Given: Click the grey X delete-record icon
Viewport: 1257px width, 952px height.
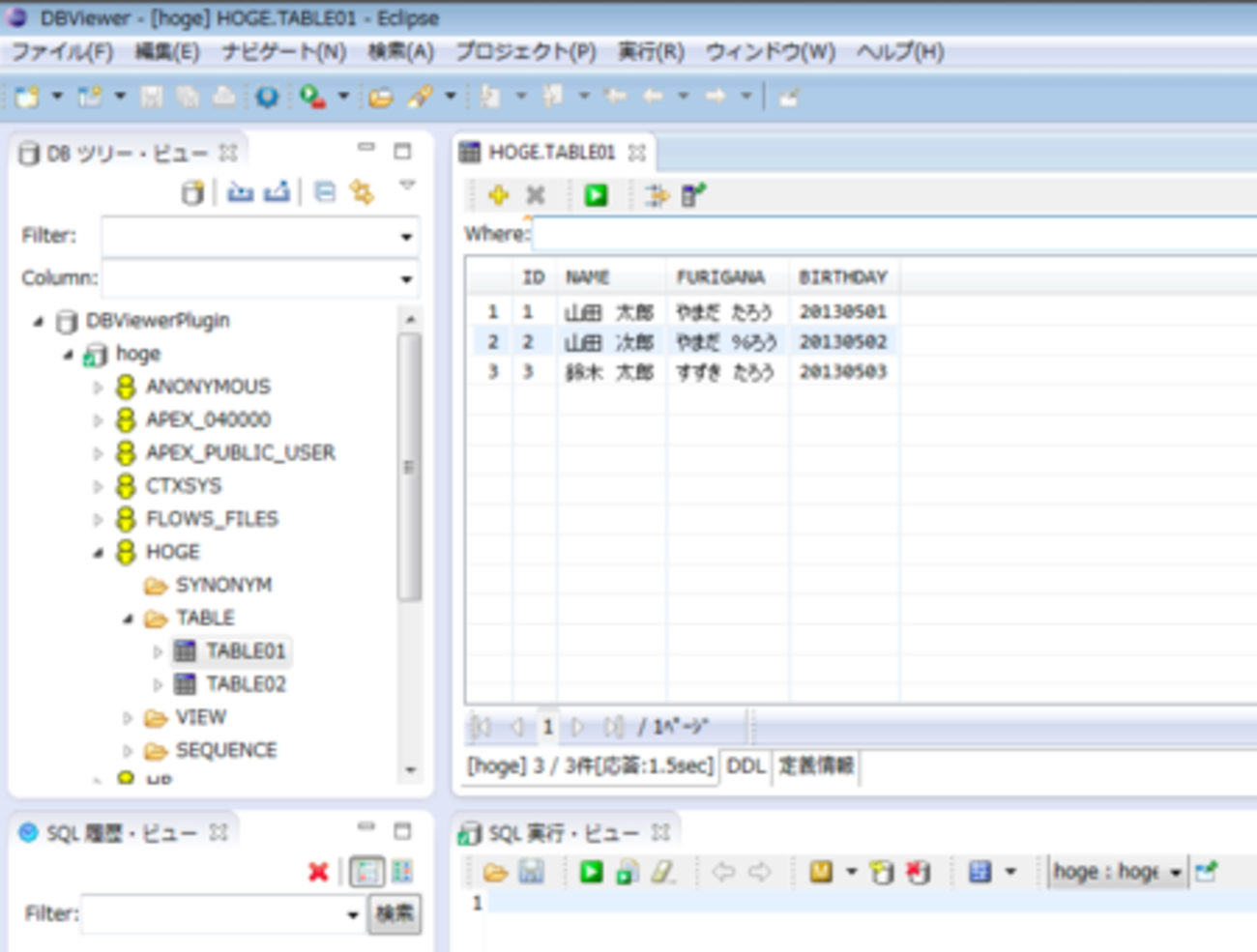Looking at the screenshot, I should tap(535, 196).
